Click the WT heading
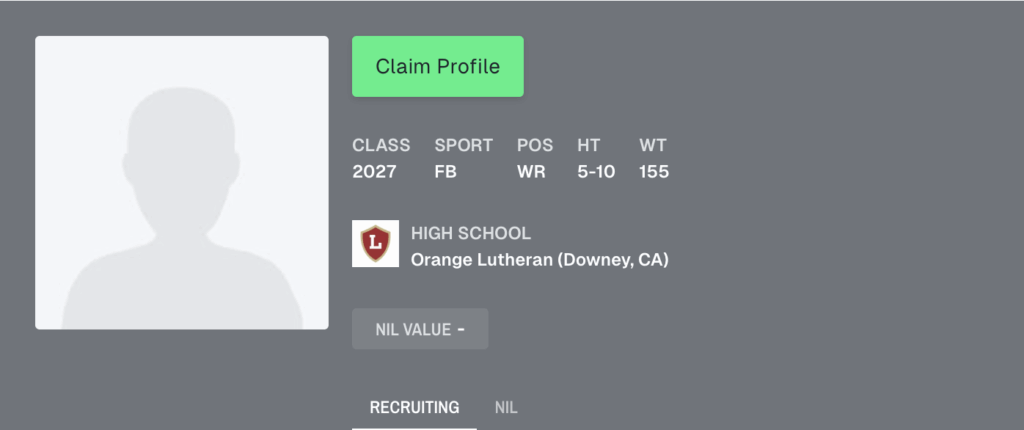The width and height of the screenshot is (1024, 430). [x=652, y=145]
